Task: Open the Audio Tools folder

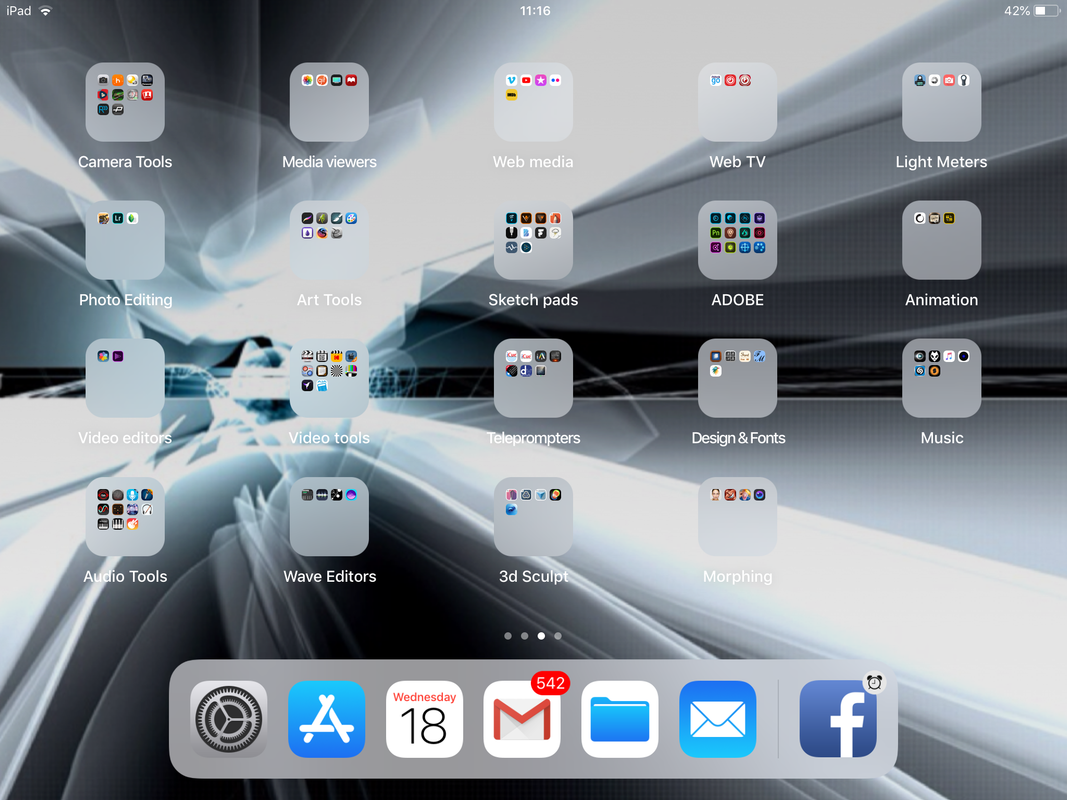Action: (125, 516)
